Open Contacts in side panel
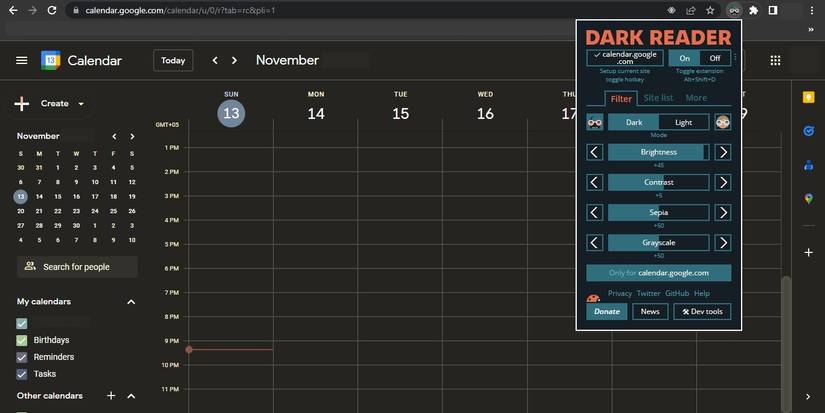 (x=809, y=165)
